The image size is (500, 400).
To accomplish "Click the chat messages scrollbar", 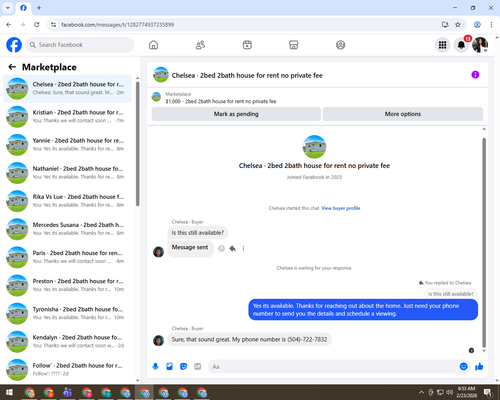I will [x=484, y=243].
